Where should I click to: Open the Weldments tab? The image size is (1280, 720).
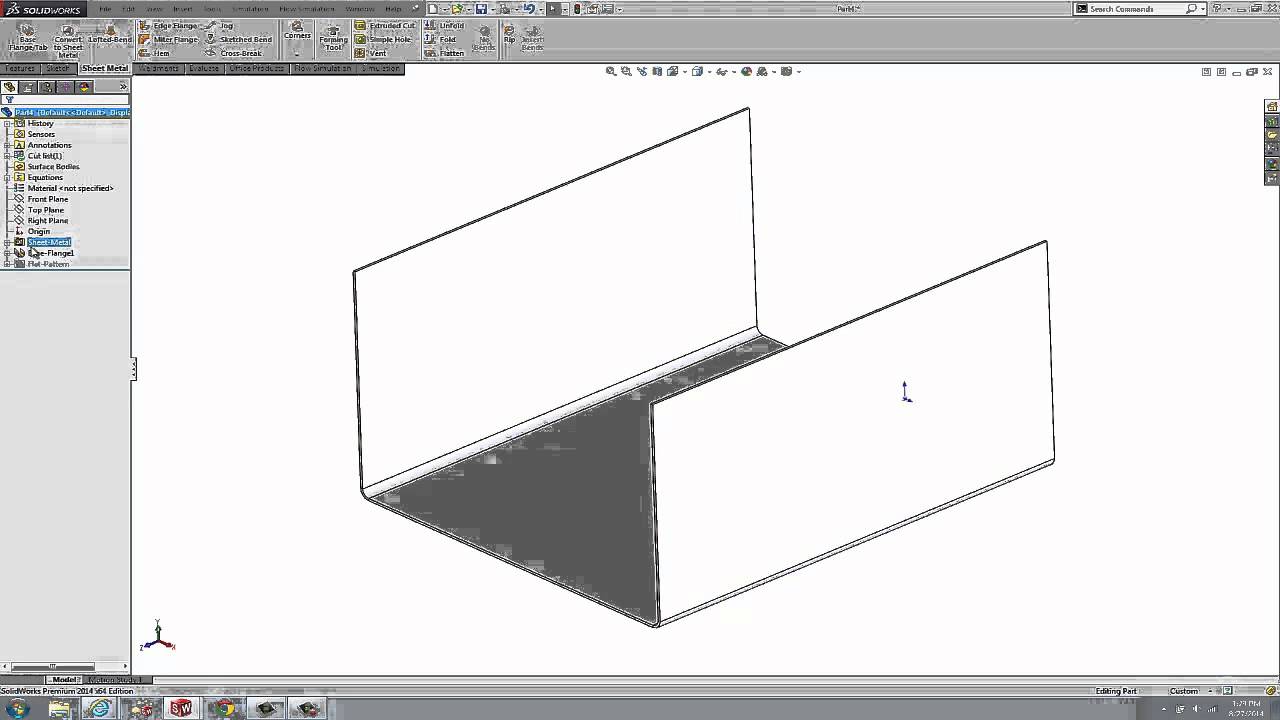[158, 69]
